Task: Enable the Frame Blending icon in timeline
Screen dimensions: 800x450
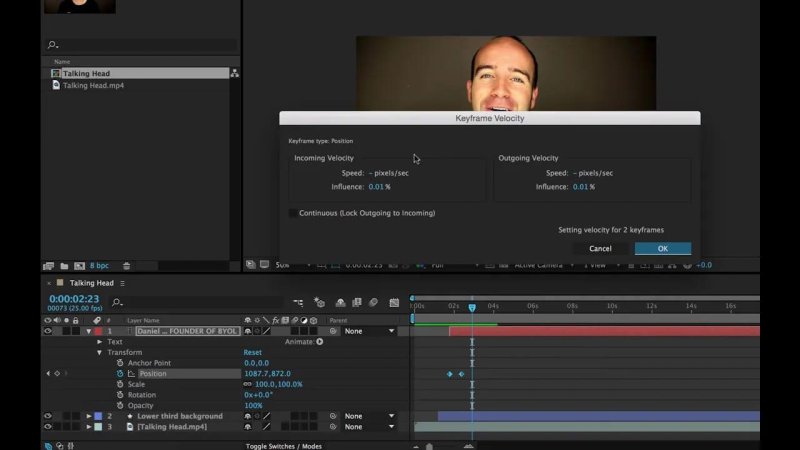Action: 357,303
